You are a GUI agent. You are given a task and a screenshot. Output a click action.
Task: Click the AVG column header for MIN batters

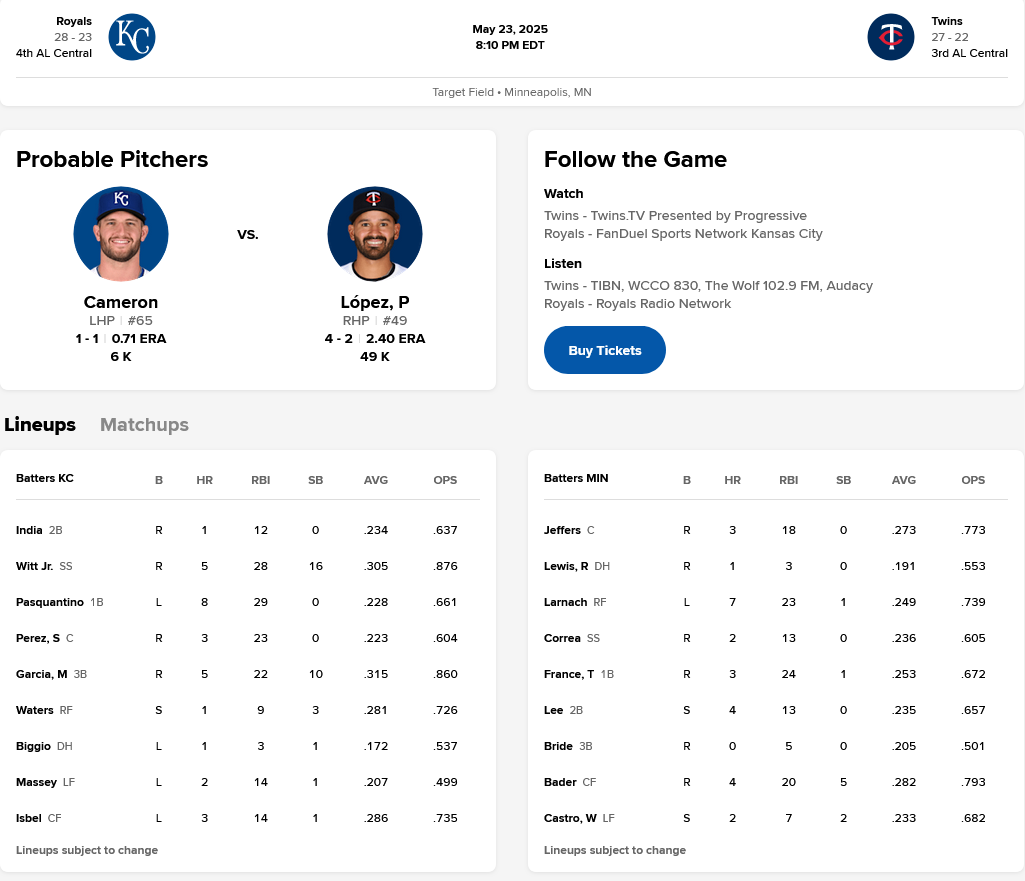coord(904,480)
